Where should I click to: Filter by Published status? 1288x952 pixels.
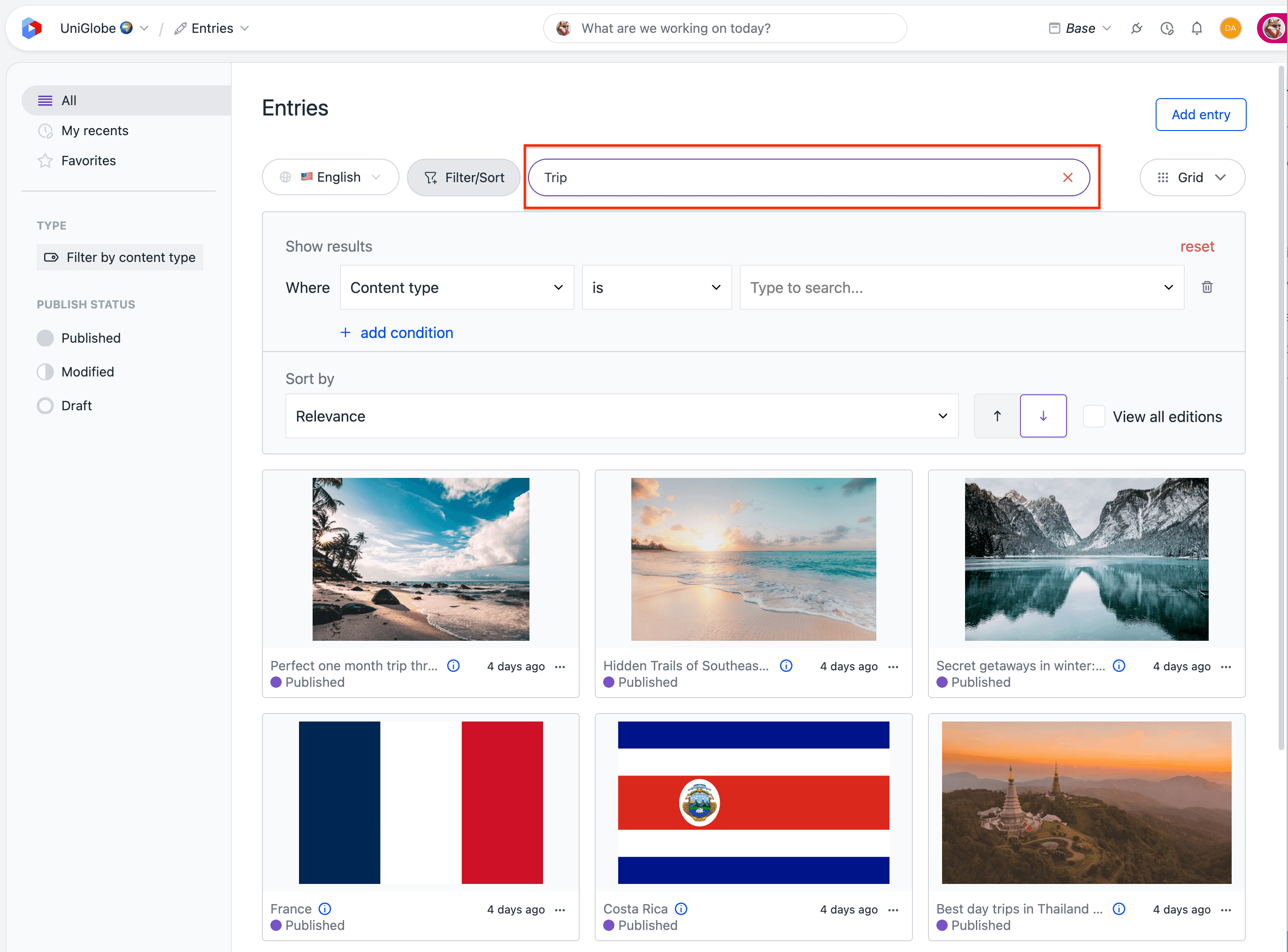(79, 338)
